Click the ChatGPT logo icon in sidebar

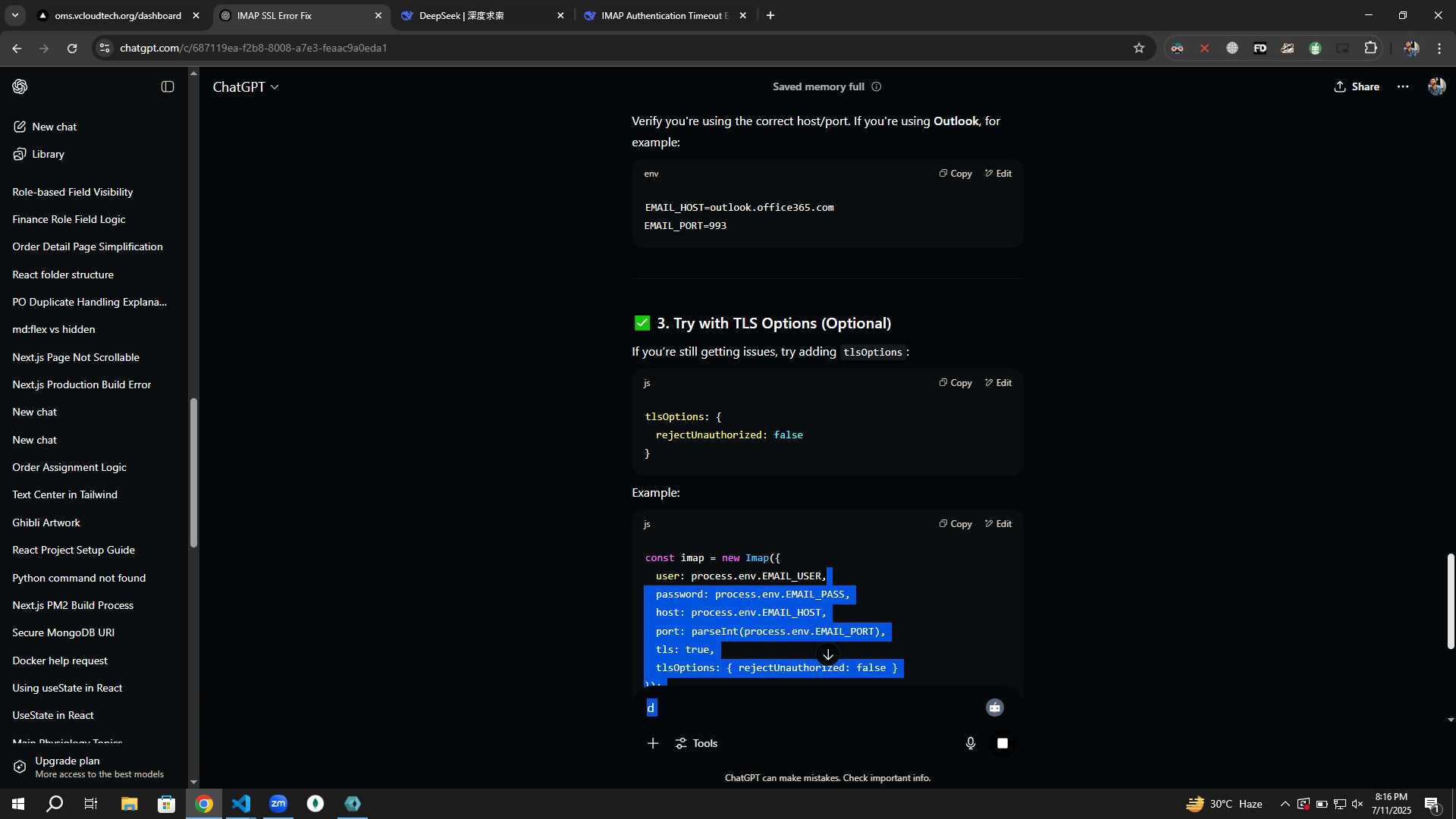coord(20,86)
